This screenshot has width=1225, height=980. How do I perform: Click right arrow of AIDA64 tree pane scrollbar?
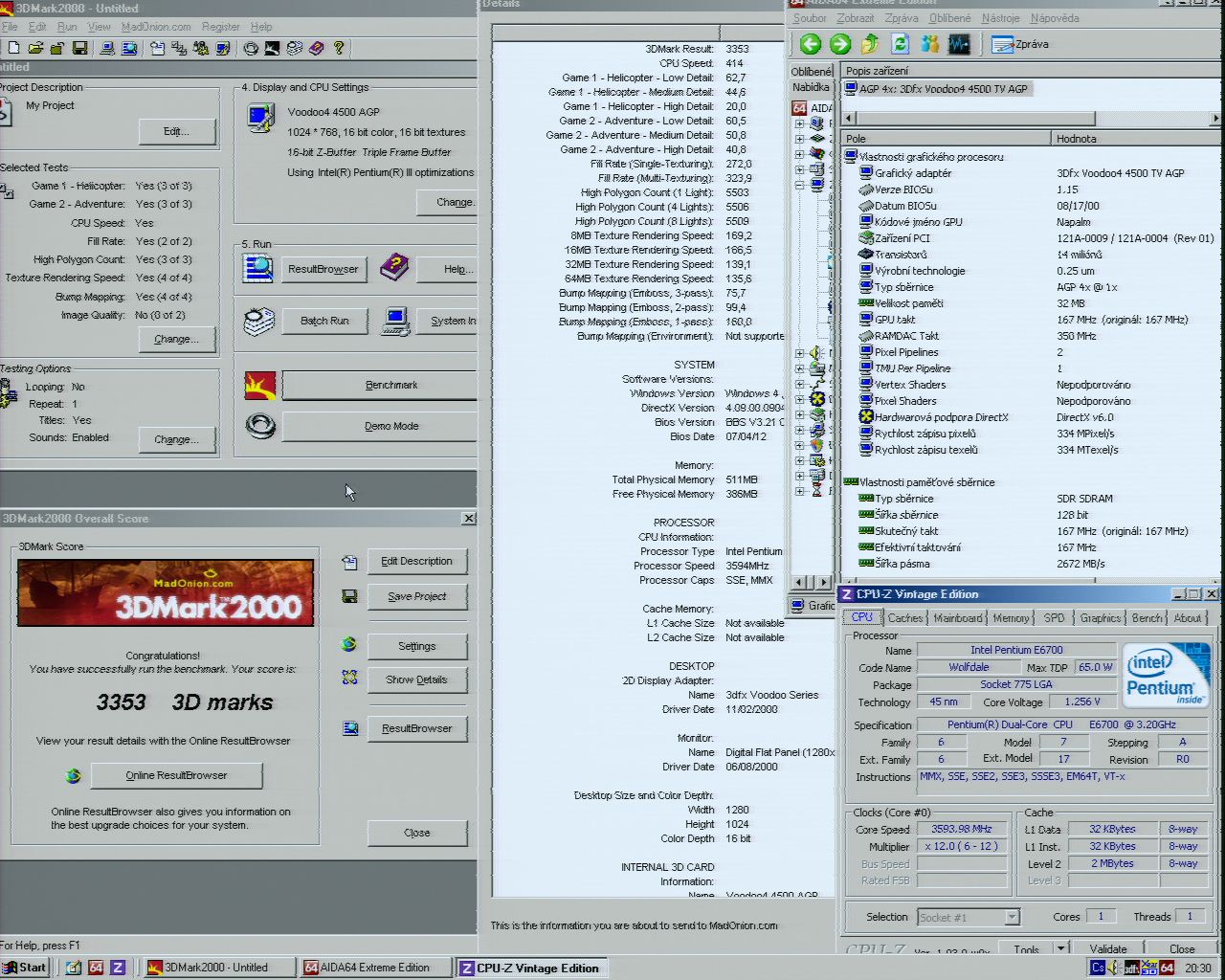click(824, 581)
